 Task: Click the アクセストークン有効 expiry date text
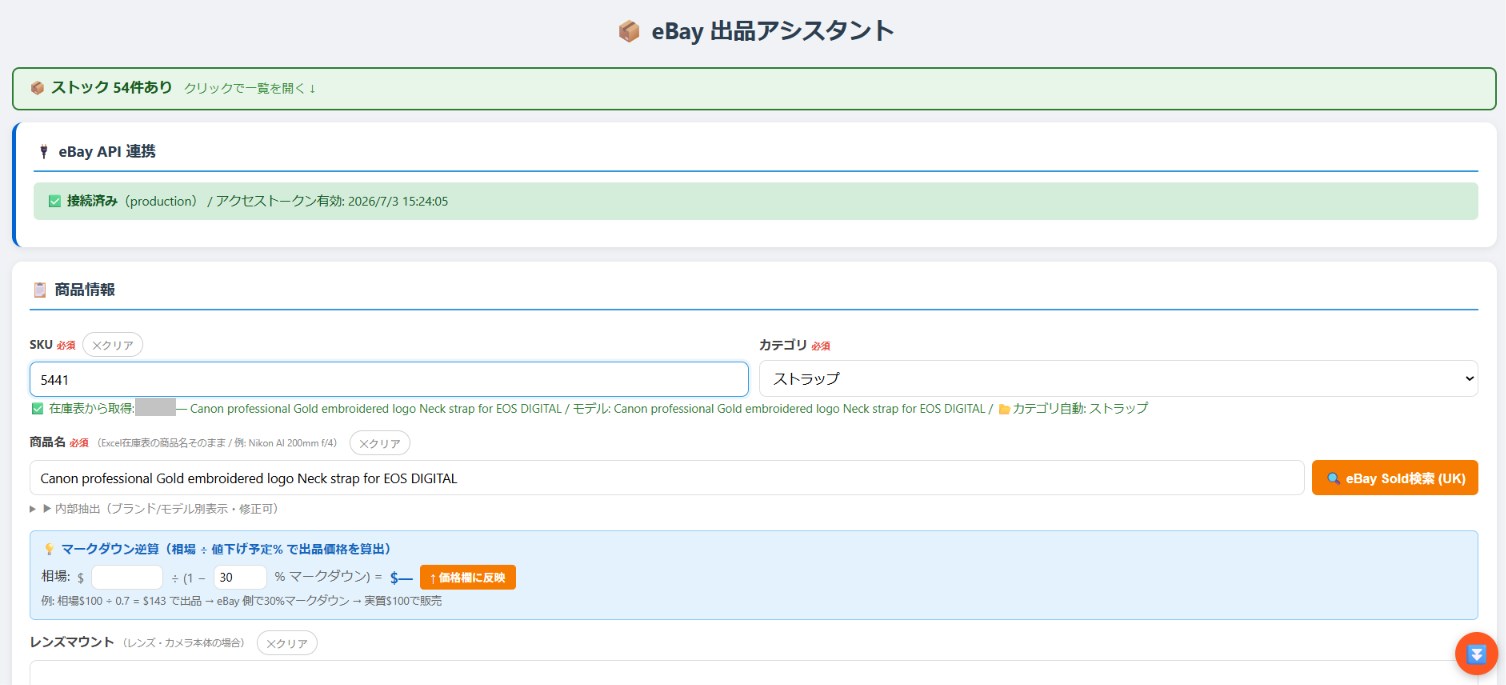click(x=332, y=201)
